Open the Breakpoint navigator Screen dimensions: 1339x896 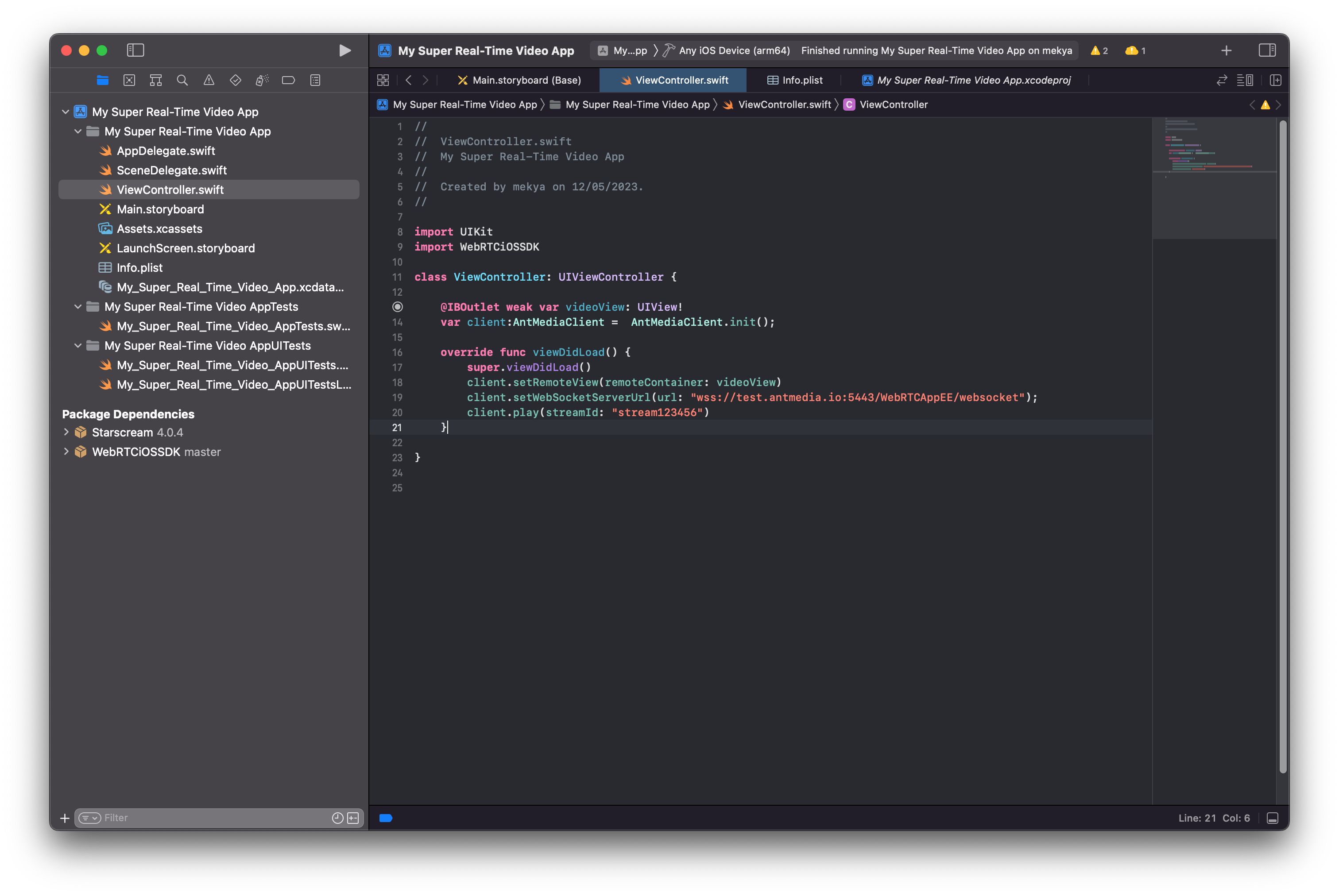click(x=289, y=80)
